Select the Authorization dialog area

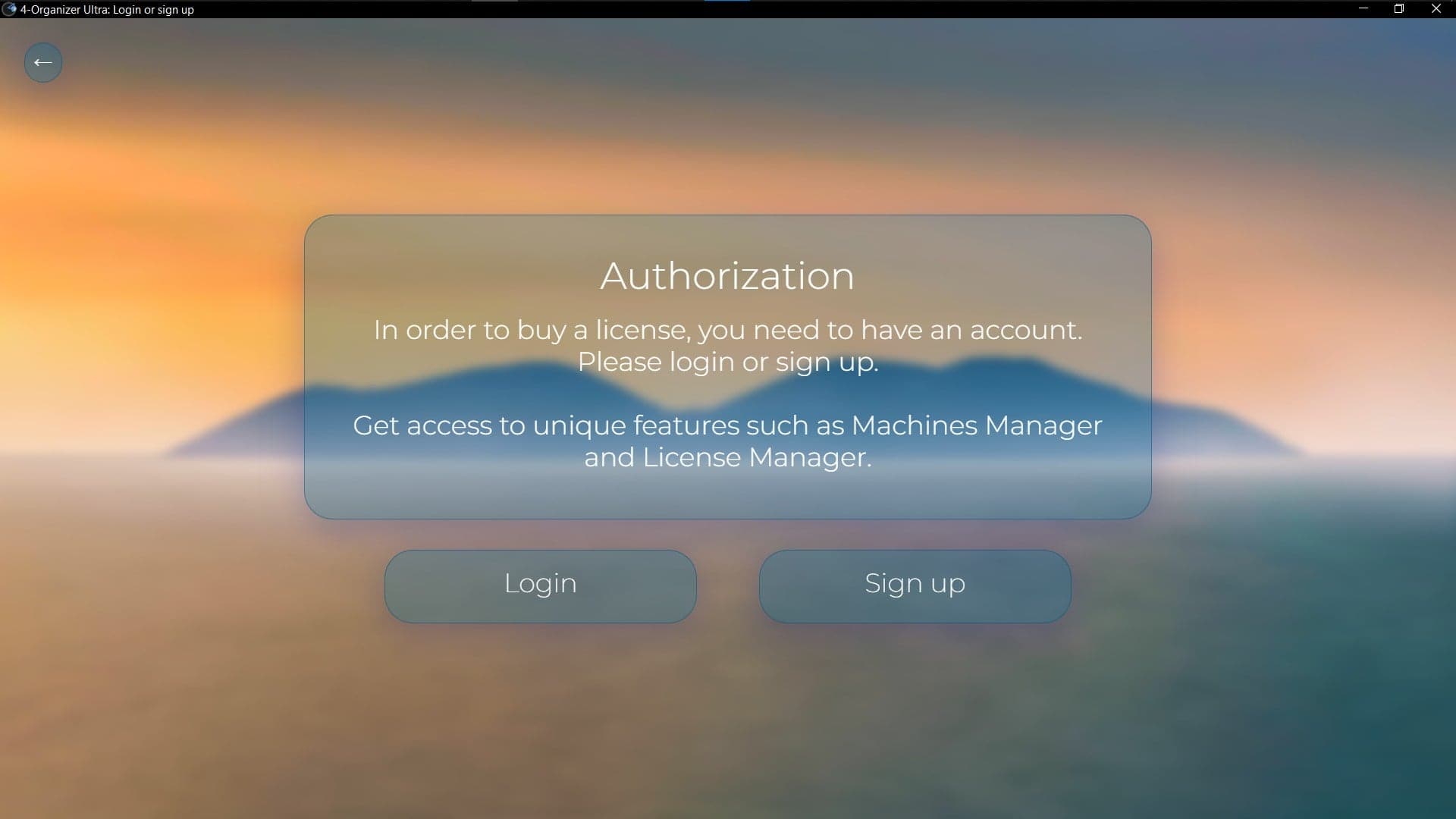[728, 366]
